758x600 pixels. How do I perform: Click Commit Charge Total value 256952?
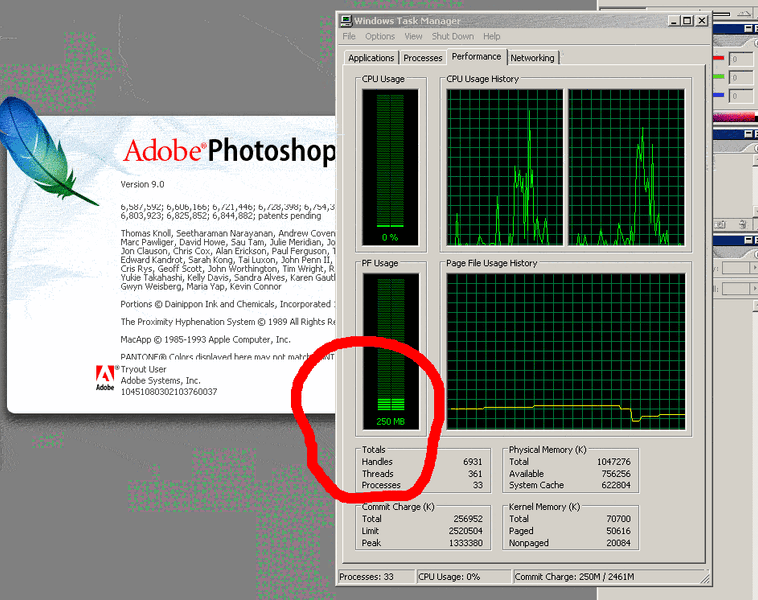(467, 519)
